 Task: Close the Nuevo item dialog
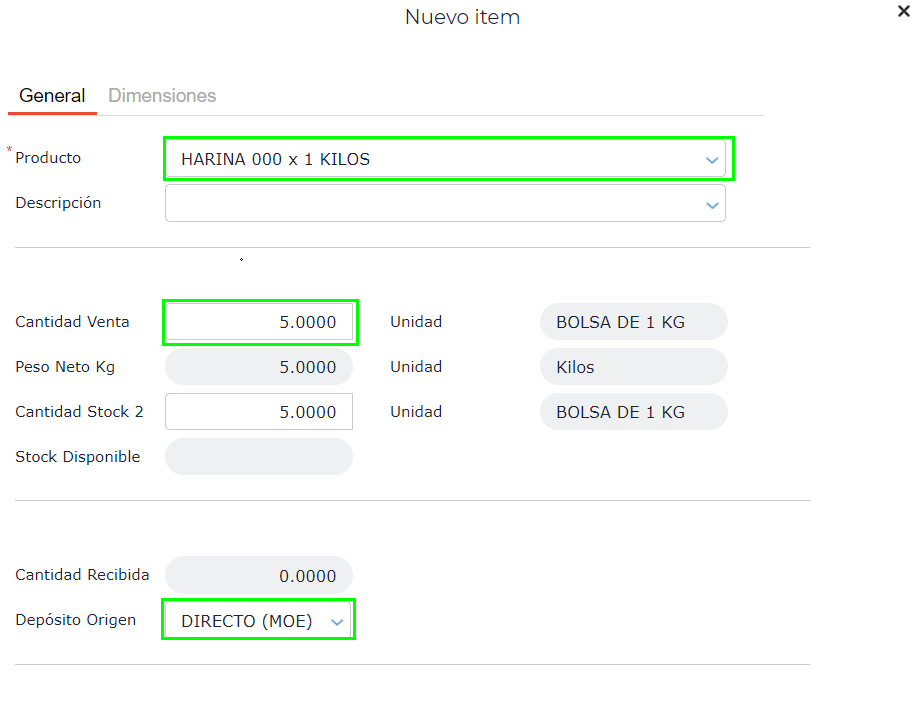pos(904,12)
